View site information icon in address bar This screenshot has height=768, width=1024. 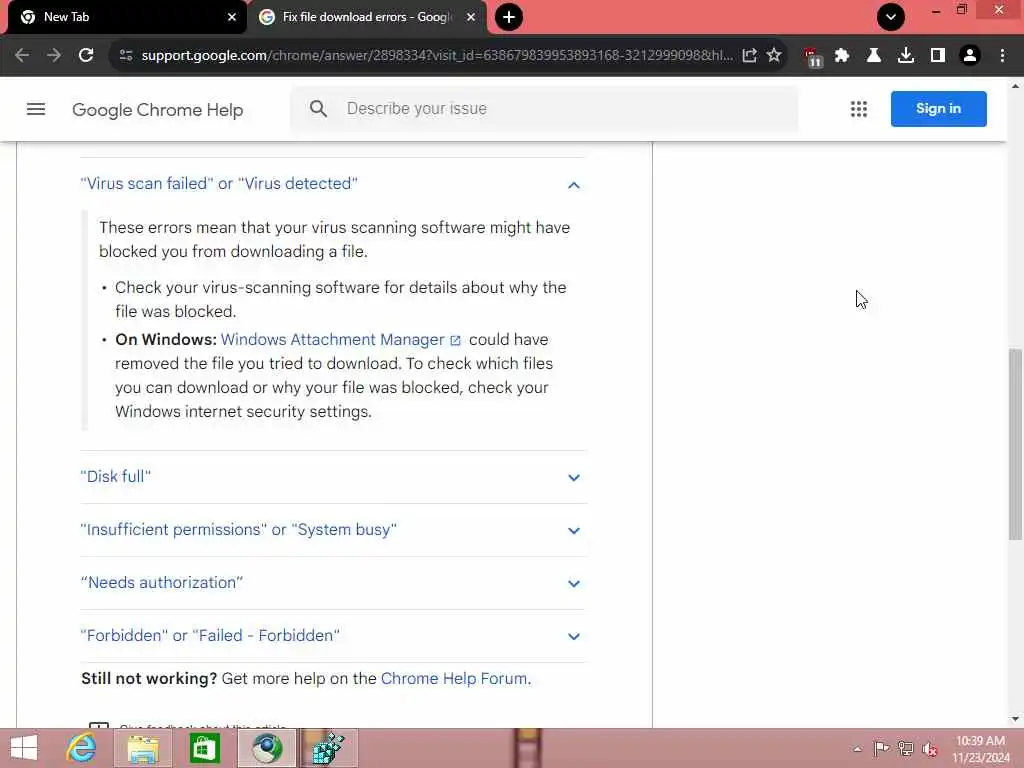pos(126,56)
